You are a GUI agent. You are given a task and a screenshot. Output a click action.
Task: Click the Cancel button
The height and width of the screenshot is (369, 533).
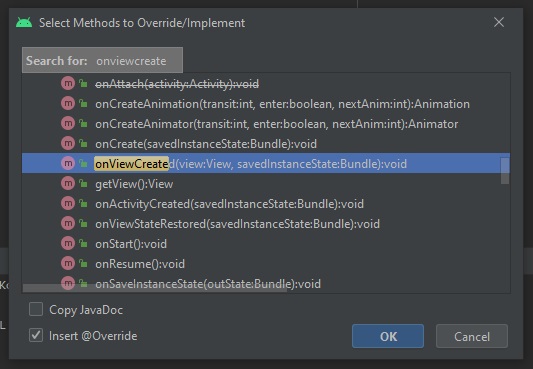pyautogui.click(x=472, y=336)
